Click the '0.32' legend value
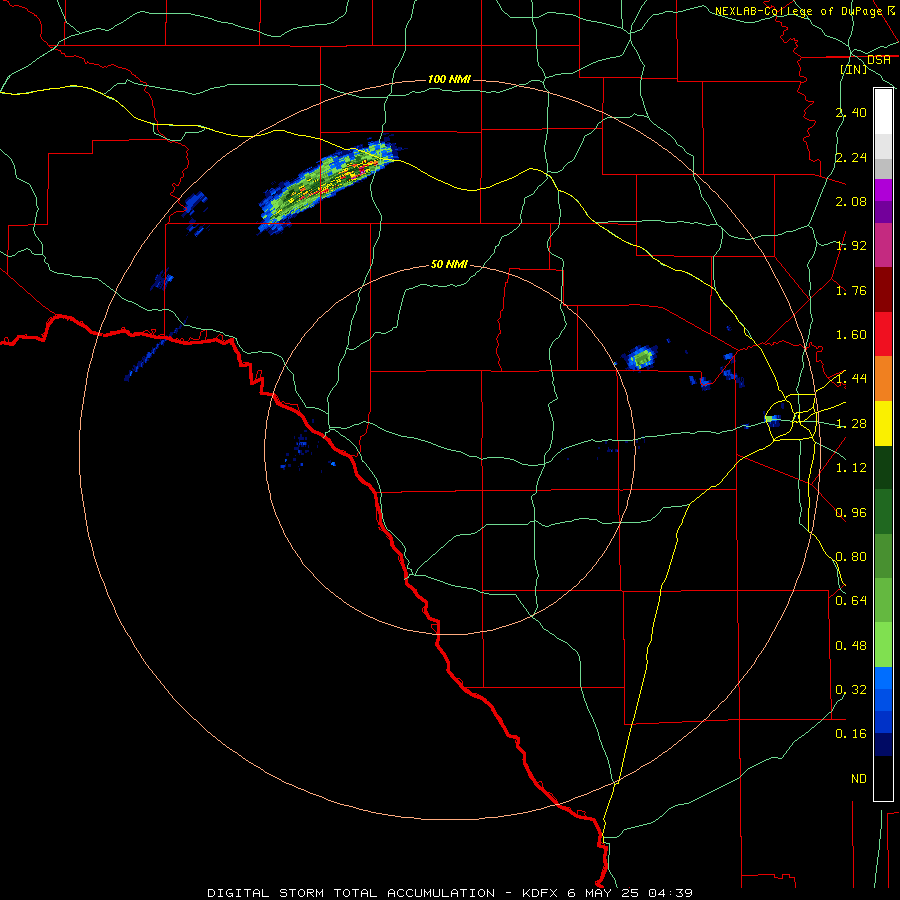This screenshot has height=900, width=900. pyautogui.click(x=851, y=690)
